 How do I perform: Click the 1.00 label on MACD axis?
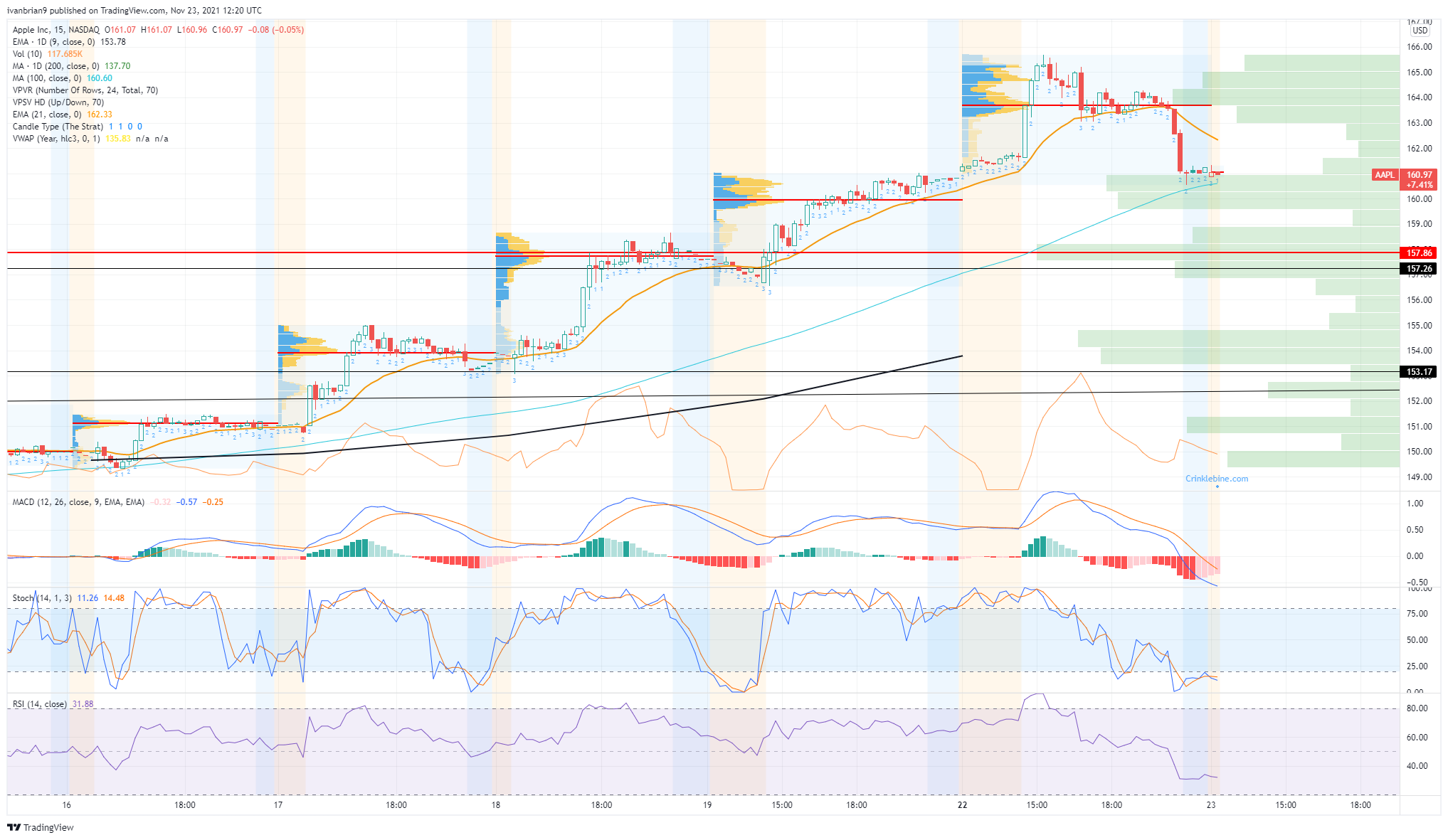click(x=1415, y=504)
